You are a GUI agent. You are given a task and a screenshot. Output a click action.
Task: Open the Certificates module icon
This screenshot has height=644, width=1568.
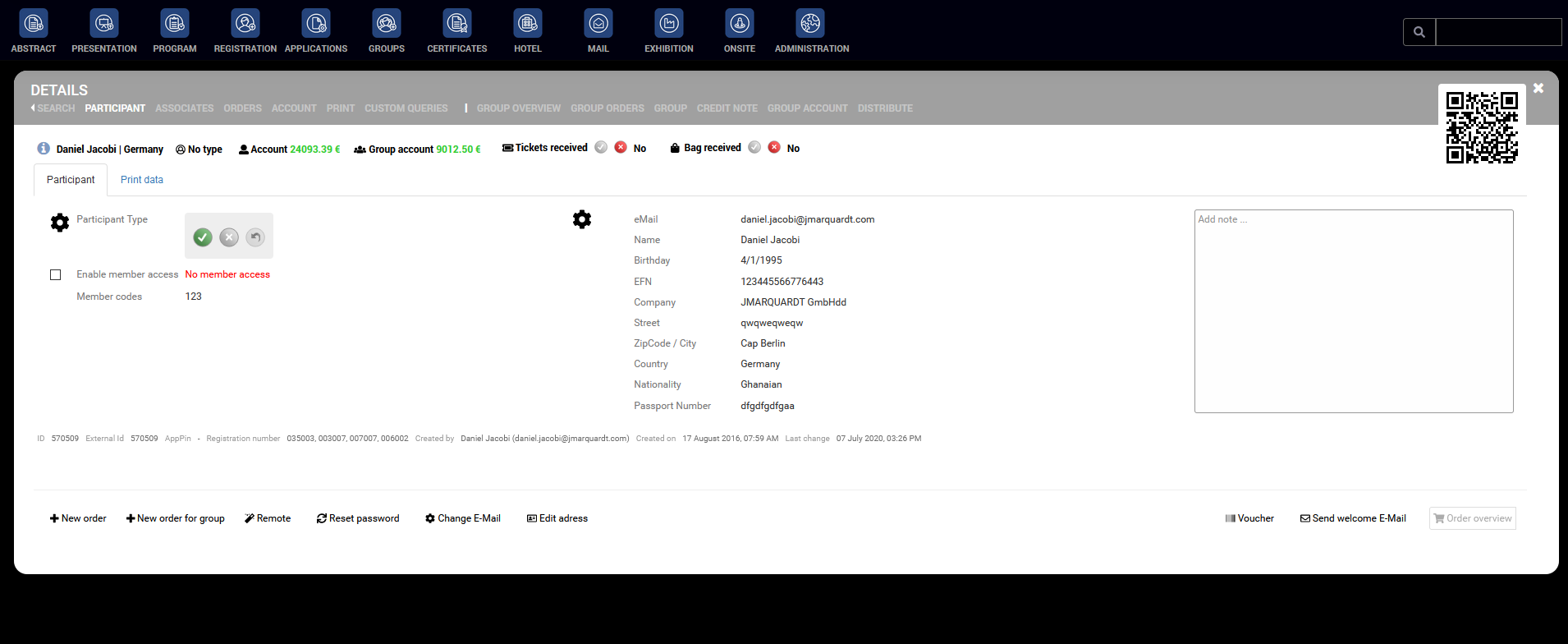[457, 24]
